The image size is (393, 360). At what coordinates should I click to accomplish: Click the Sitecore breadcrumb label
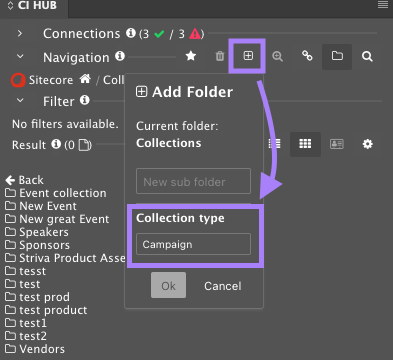tap(51, 80)
